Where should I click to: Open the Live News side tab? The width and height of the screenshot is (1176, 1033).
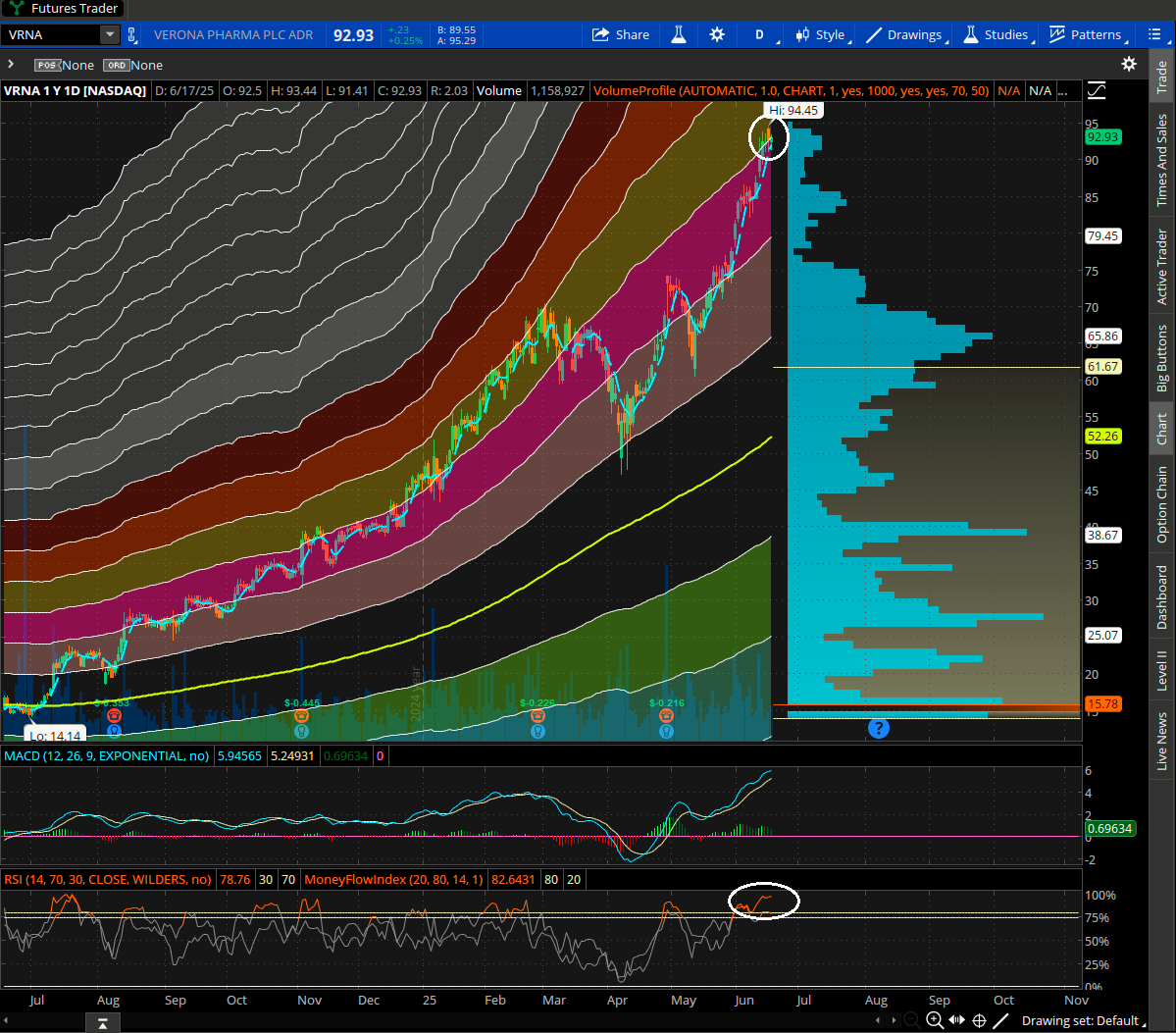click(1161, 741)
